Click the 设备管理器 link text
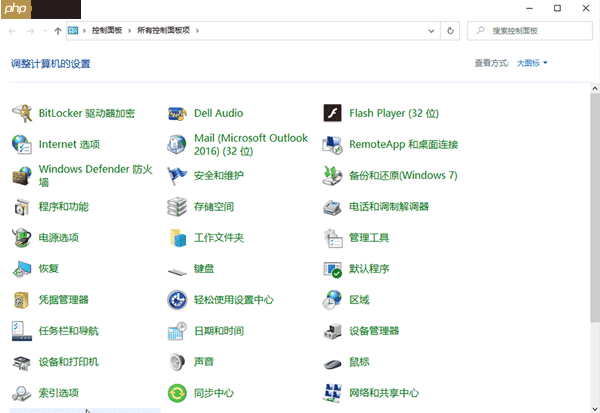 (374, 331)
